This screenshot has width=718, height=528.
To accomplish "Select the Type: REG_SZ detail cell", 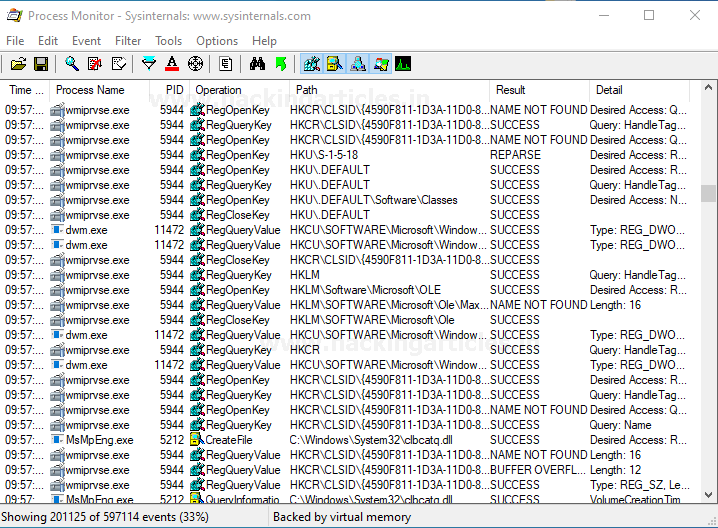I will coord(640,485).
